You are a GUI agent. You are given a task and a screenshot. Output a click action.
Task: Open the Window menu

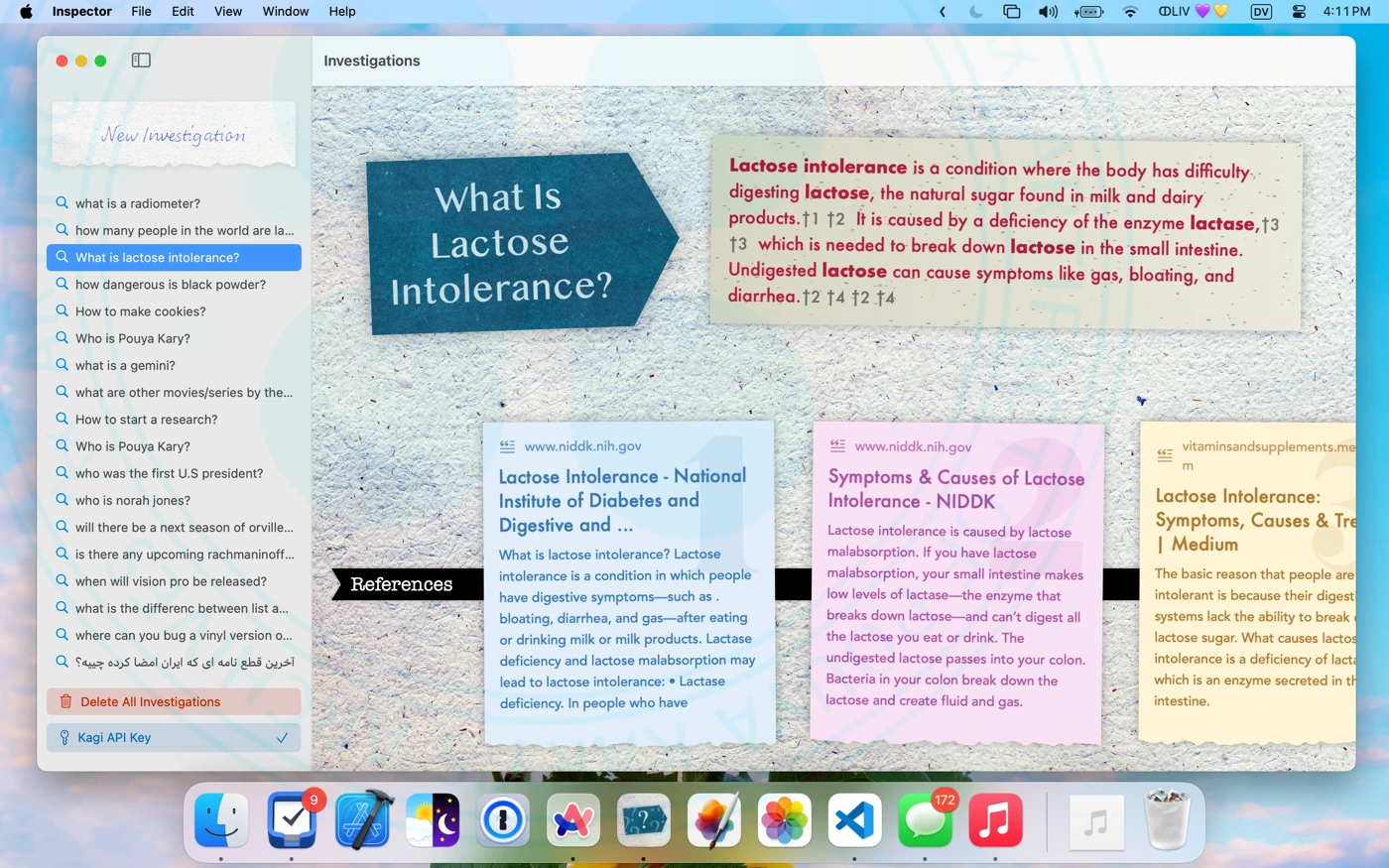click(x=285, y=12)
